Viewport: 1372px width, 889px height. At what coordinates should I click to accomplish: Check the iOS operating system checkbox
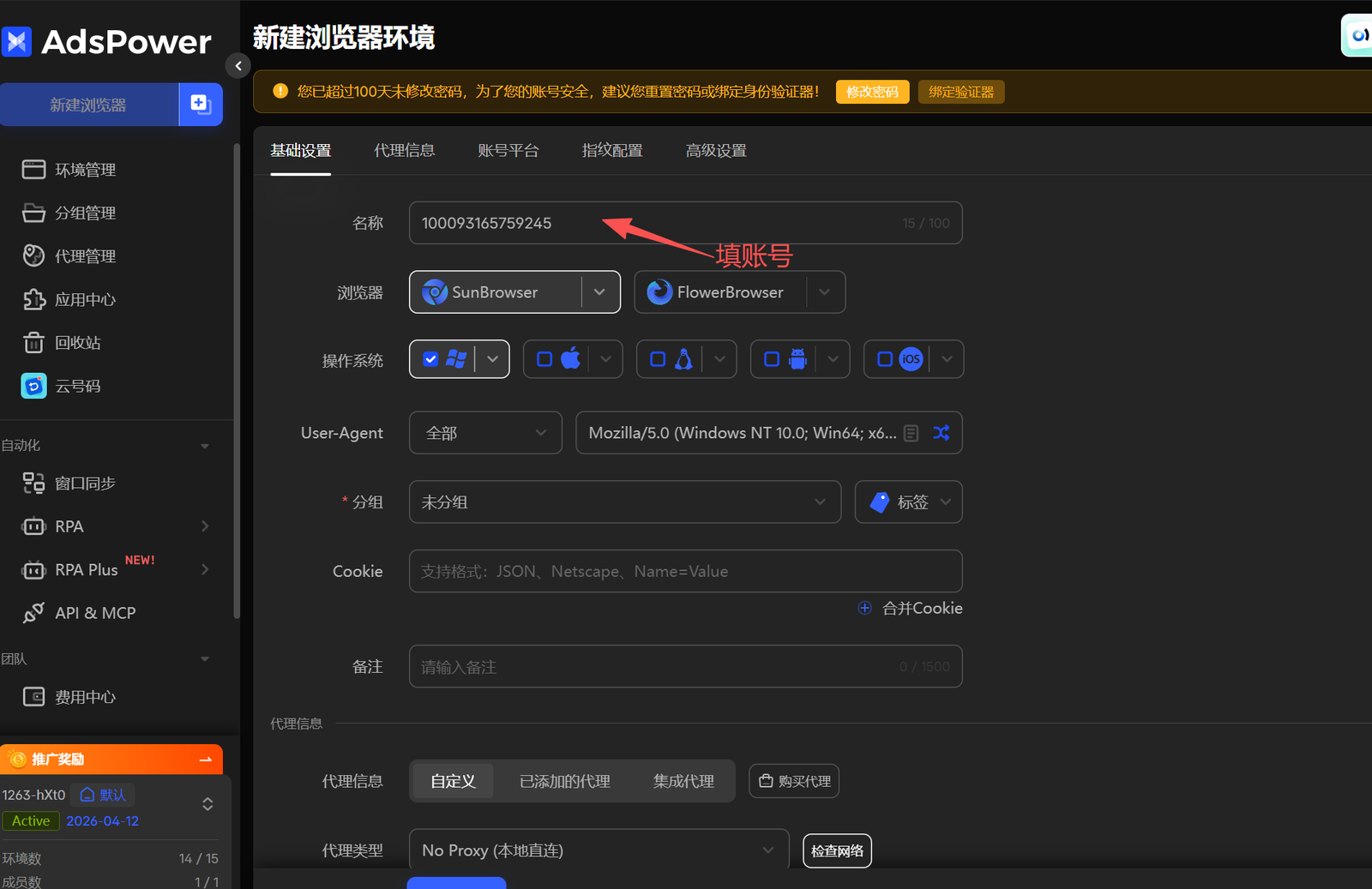(x=885, y=359)
